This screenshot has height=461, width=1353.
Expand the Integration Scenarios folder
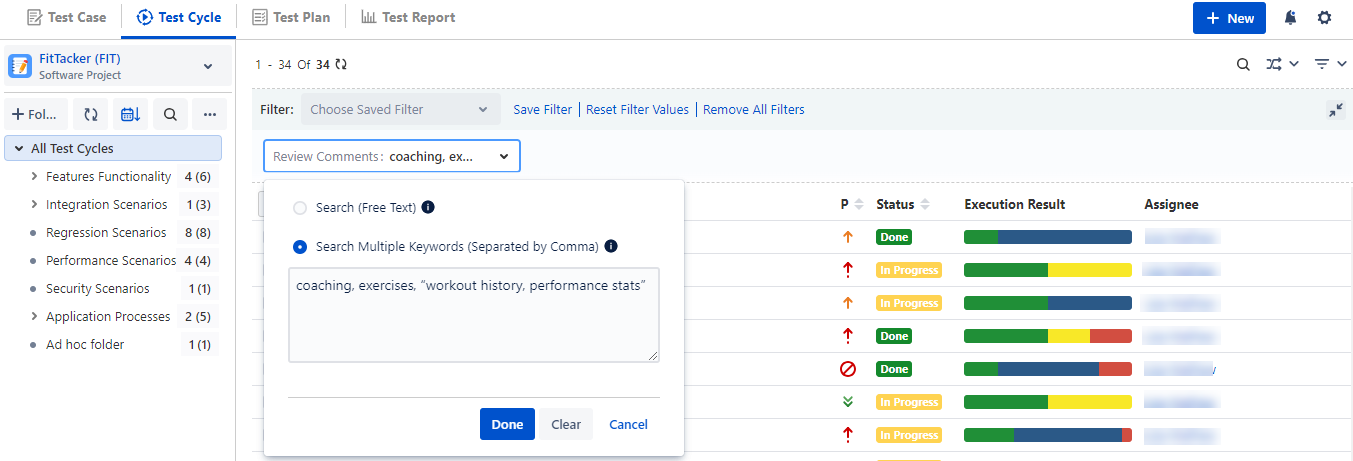(35, 204)
